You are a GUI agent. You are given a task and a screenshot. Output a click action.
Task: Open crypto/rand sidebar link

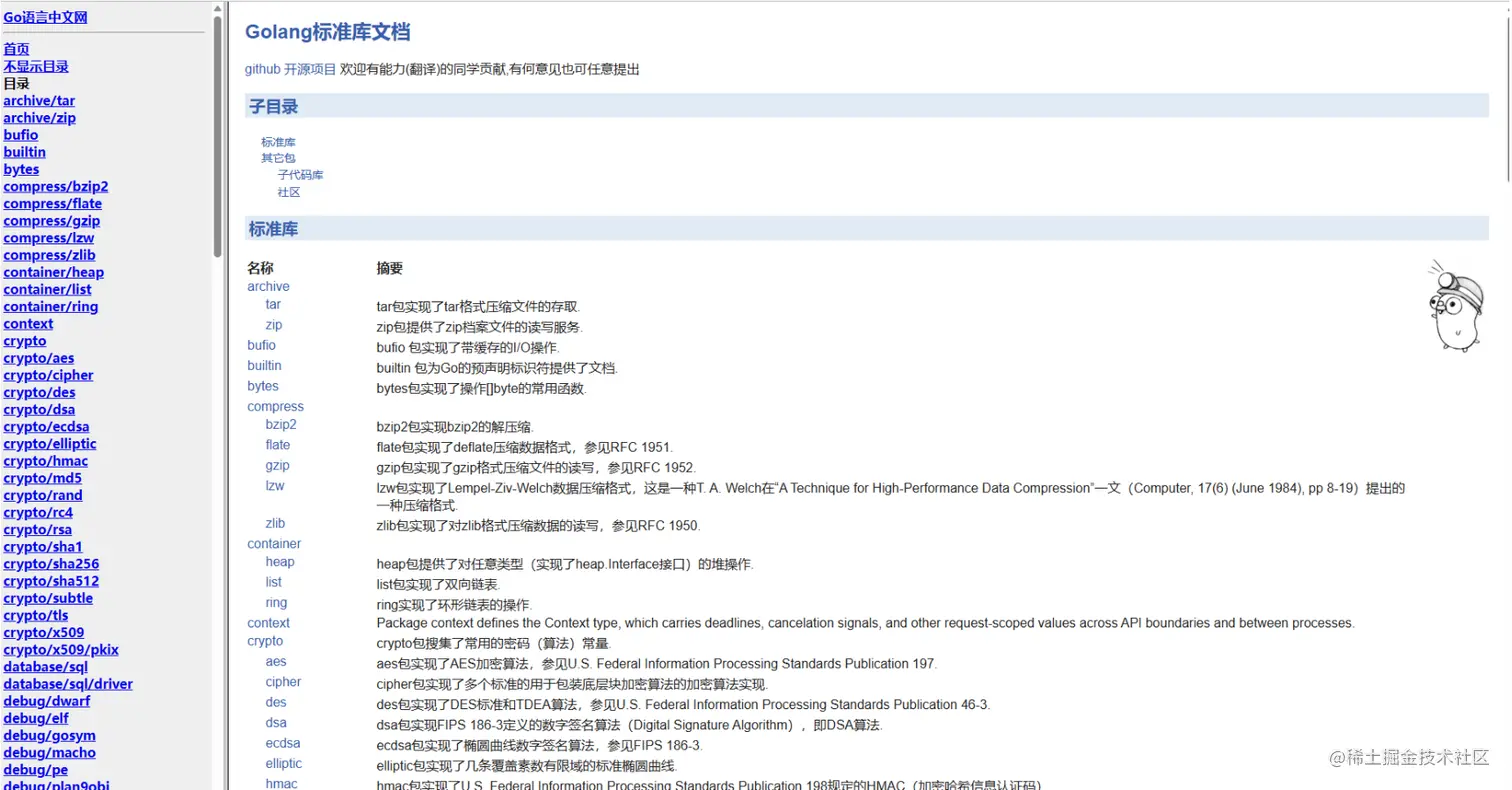point(43,495)
